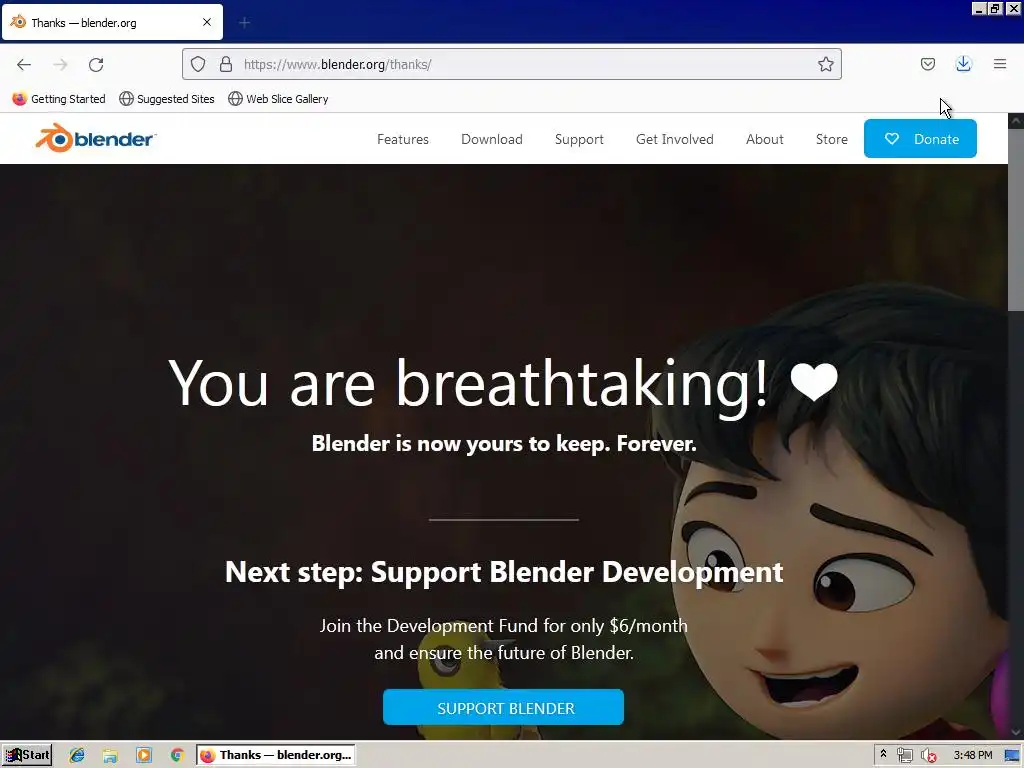Open the Features menu item

click(x=402, y=139)
